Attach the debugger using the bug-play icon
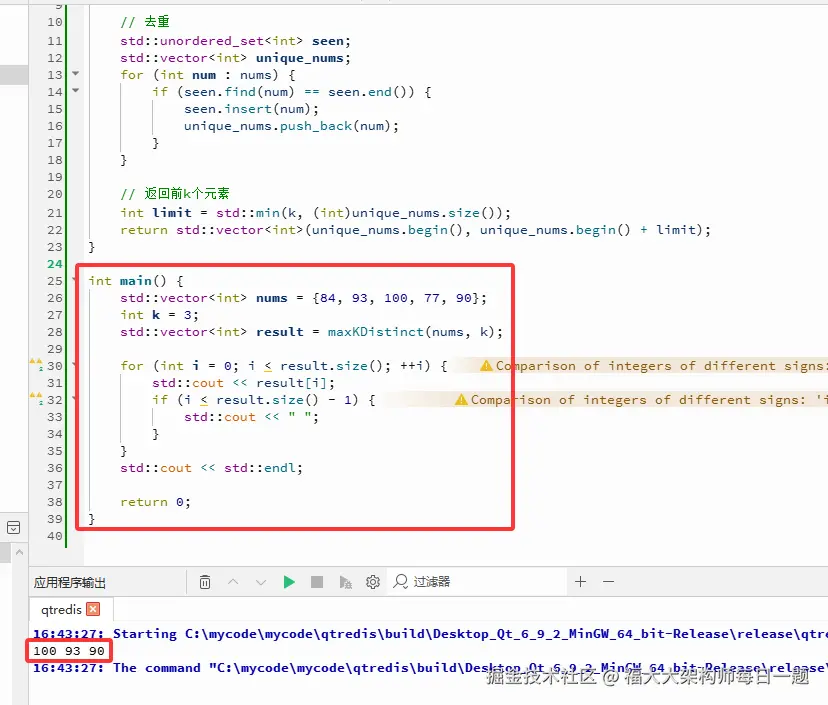828x705 pixels. point(345,582)
